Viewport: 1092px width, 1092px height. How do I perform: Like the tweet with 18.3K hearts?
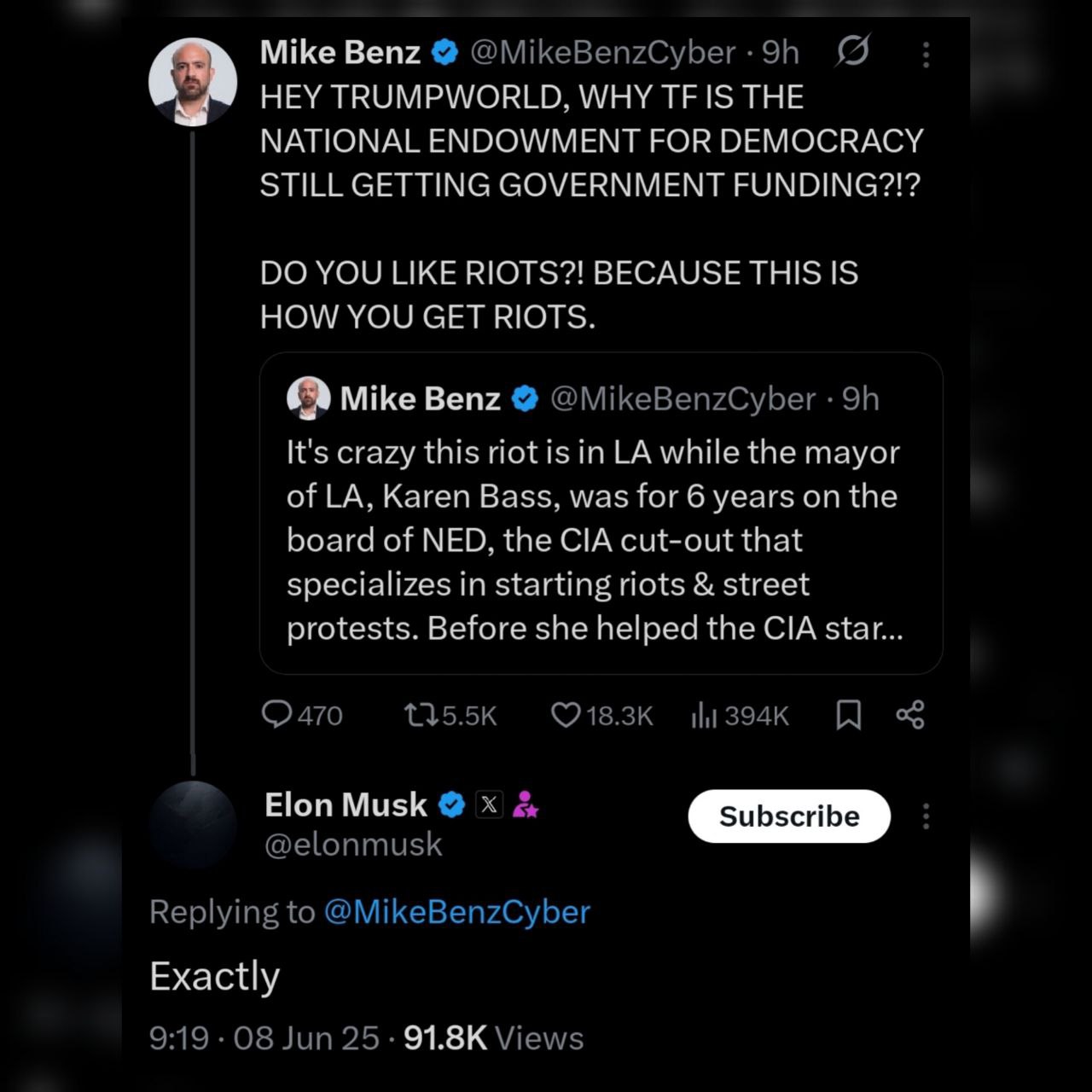pyautogui.click(x=566, y=714)
